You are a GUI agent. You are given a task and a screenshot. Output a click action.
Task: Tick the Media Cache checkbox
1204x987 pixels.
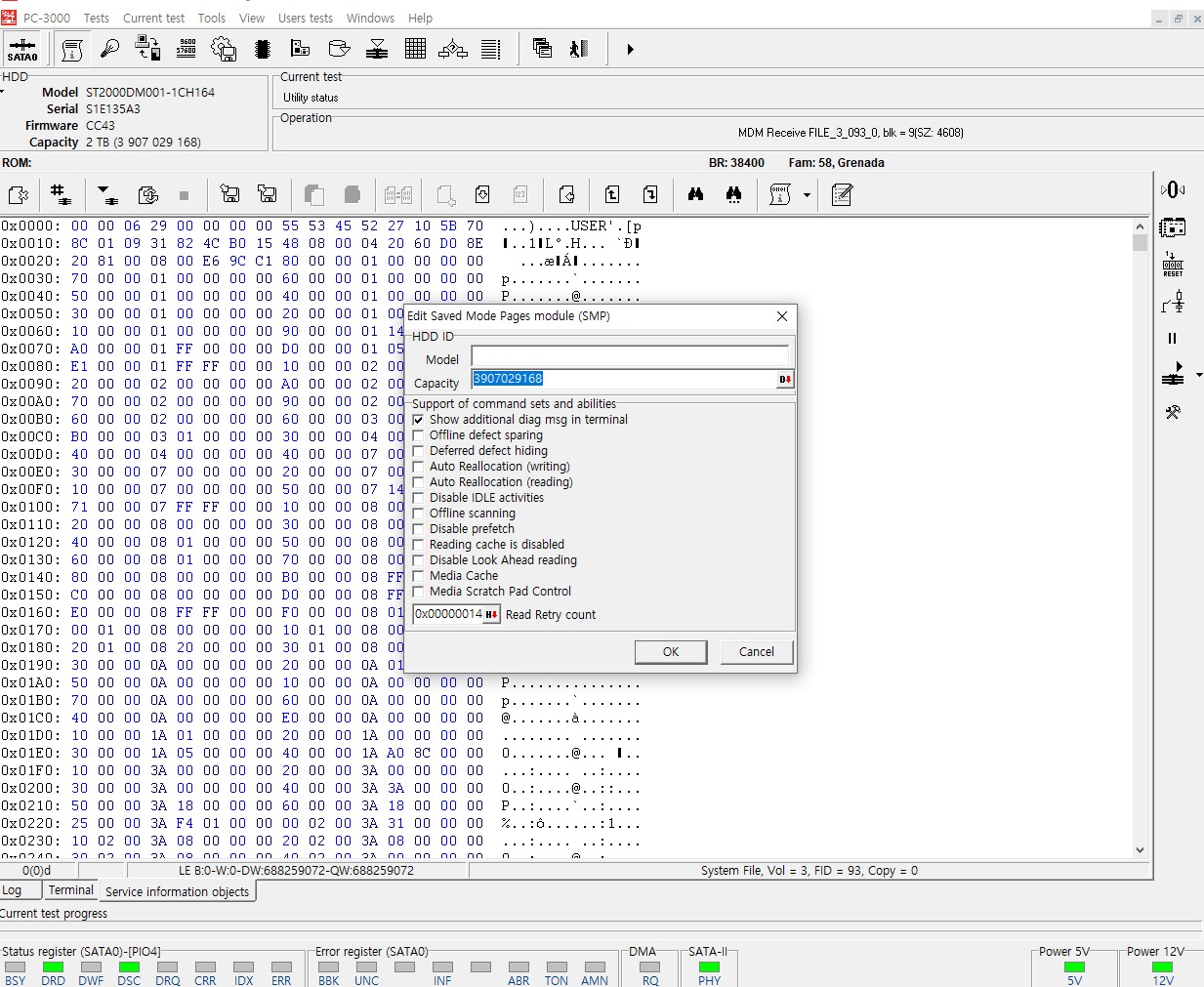tap(419, 576)
